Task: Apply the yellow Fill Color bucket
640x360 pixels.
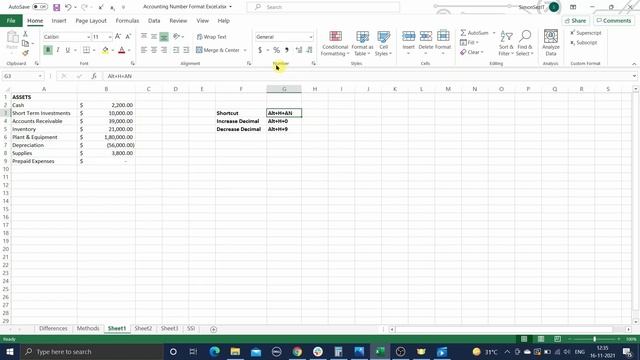Action: pyautogui.click(x=105, y=50)
